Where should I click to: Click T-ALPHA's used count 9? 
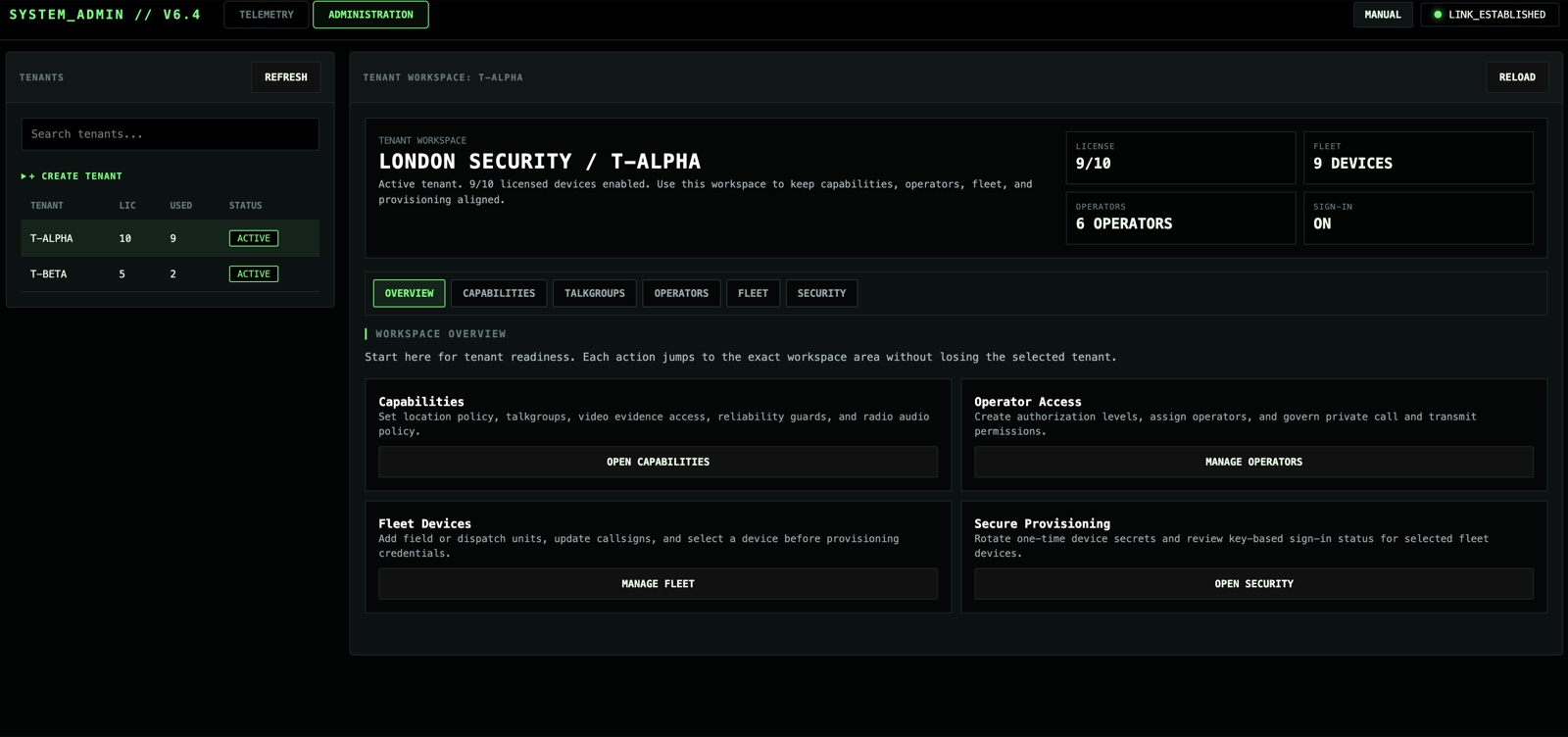tap(173, 238)
